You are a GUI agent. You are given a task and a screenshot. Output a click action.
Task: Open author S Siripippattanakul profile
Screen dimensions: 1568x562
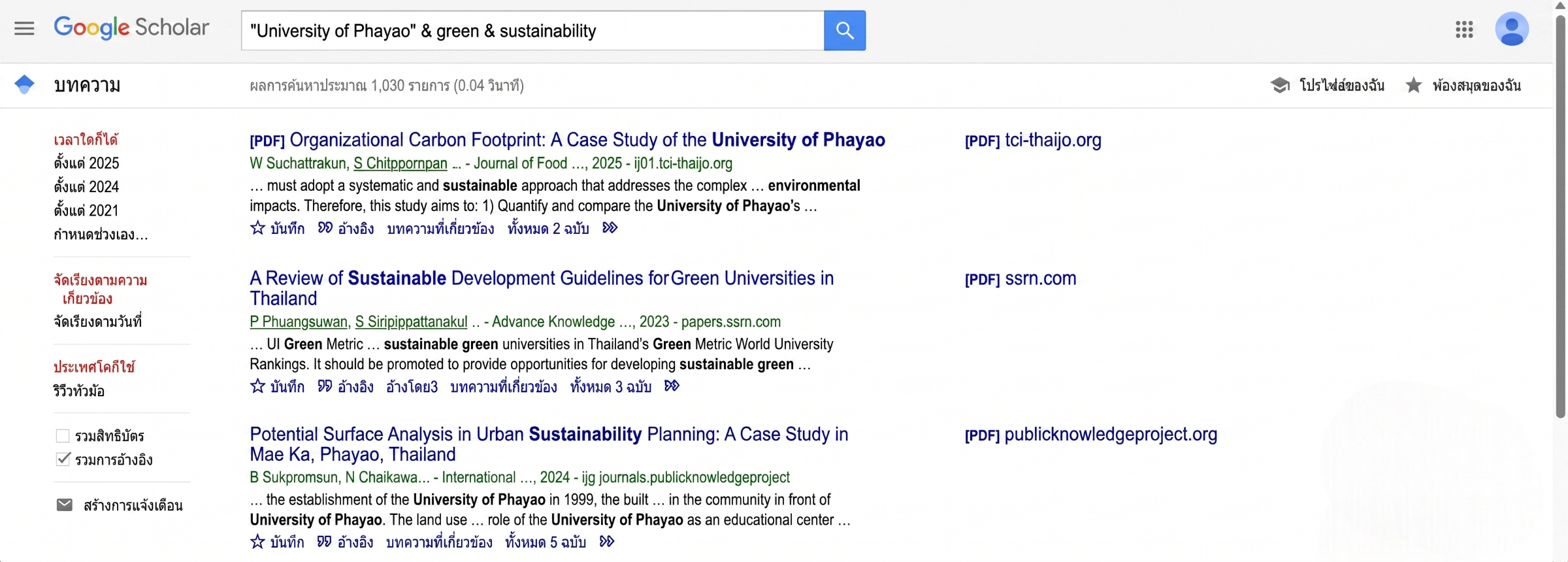(x=411, y=322)
